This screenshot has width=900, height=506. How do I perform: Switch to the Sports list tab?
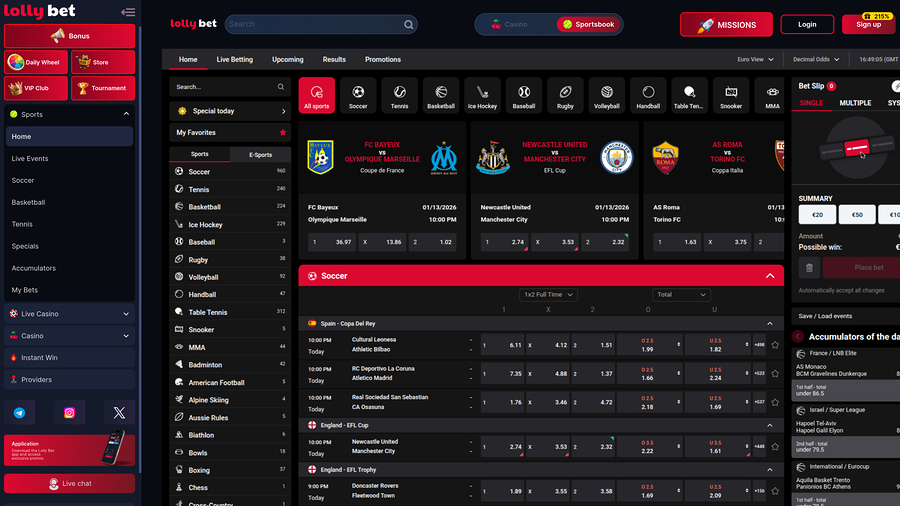point(200,154)
